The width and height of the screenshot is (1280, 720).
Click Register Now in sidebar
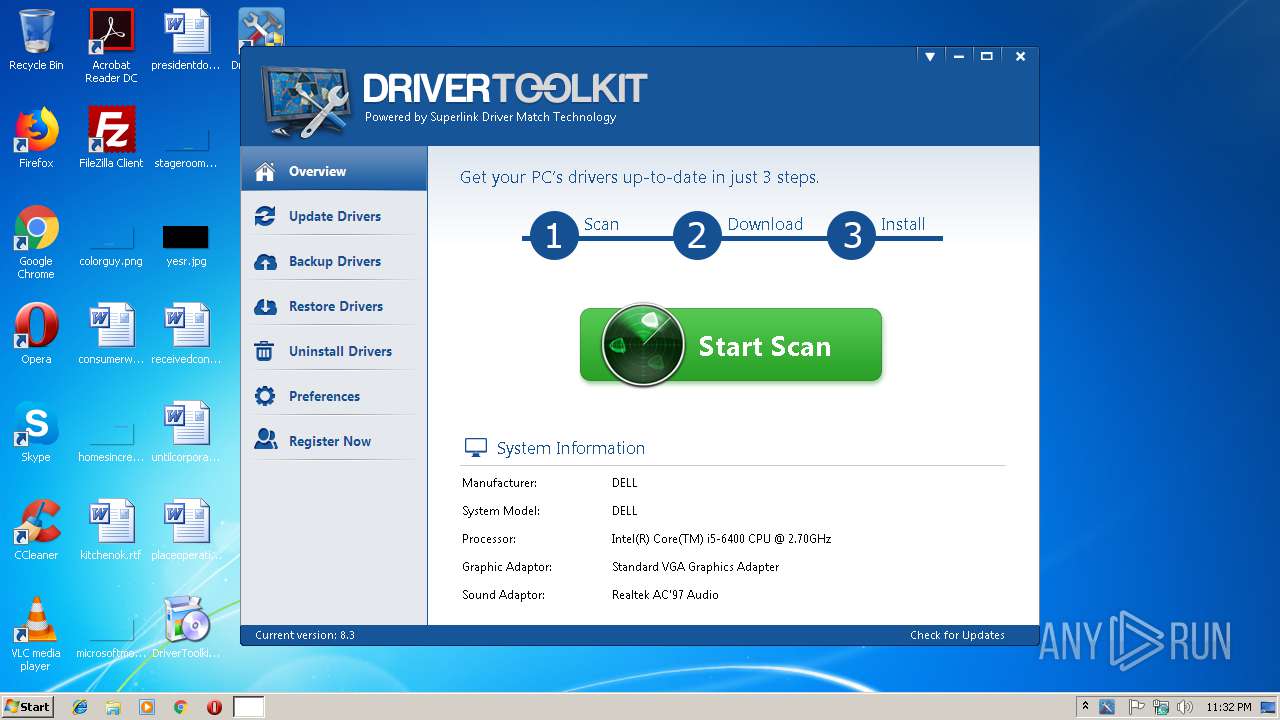point(334,441)
